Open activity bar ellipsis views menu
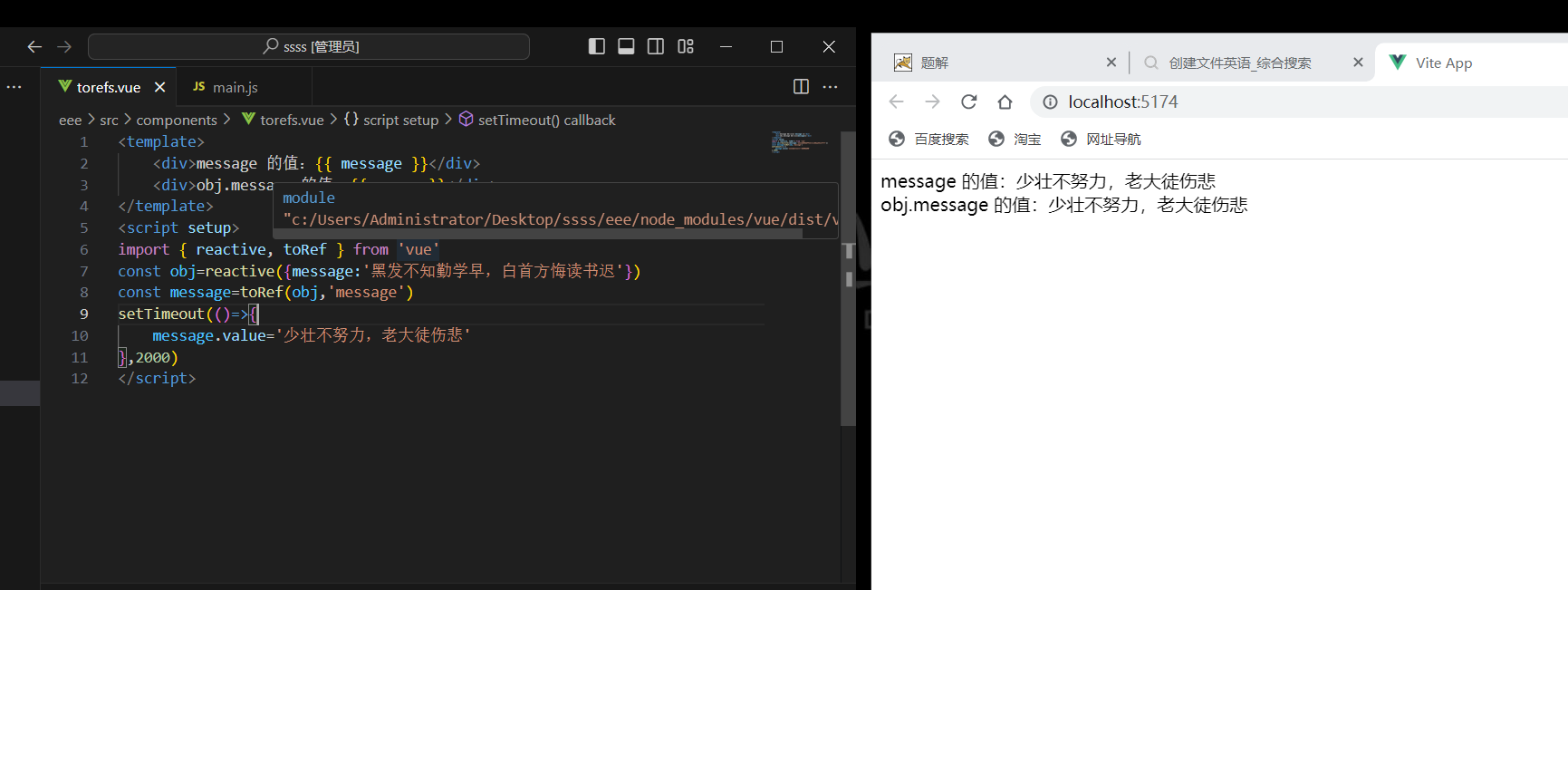The image size is (1568, 783). pyautogui.click(x=14, y=87)
